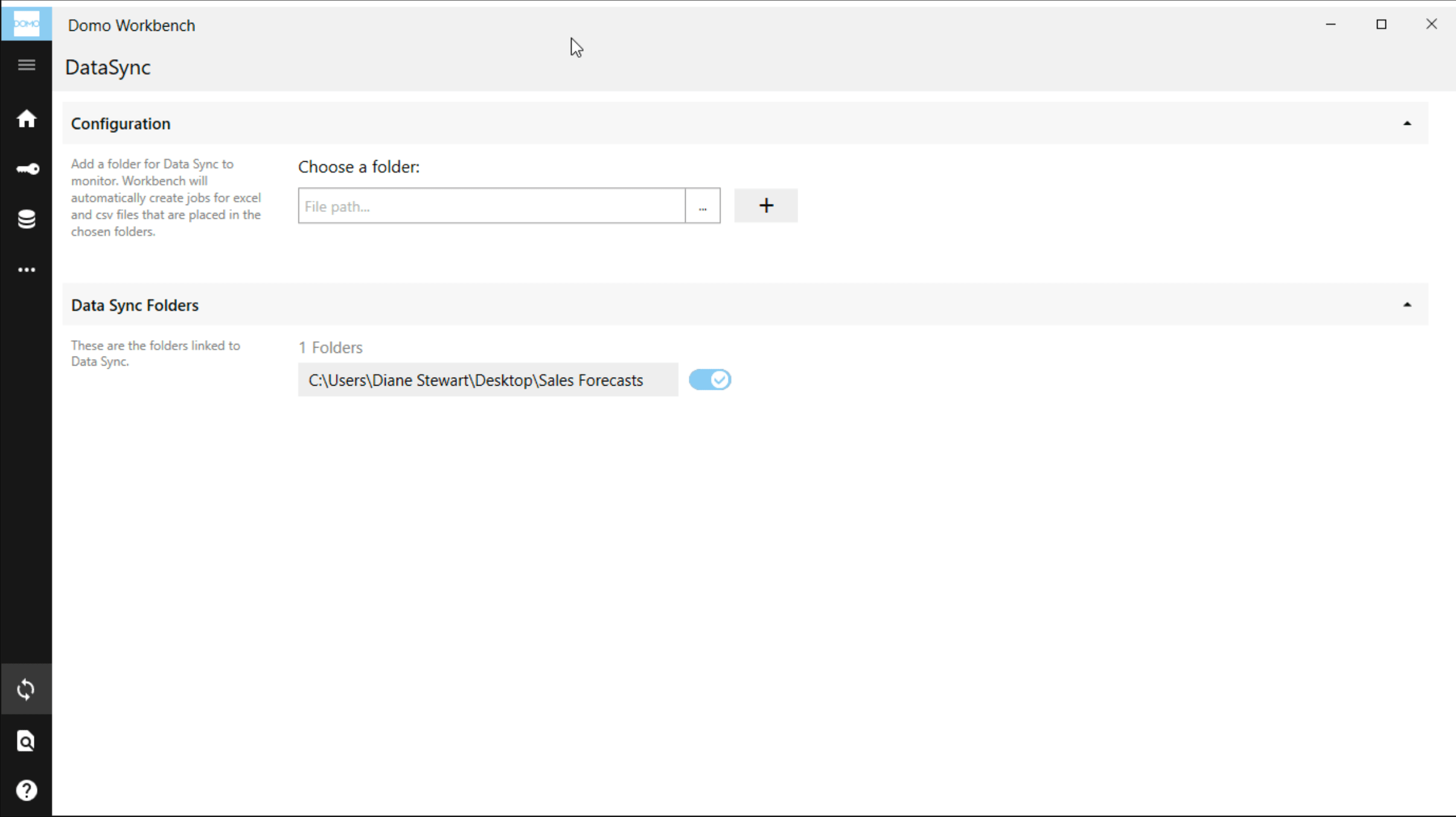Go to the Home icon
This screenshot has width=1456, height=817.
point(26,119)
